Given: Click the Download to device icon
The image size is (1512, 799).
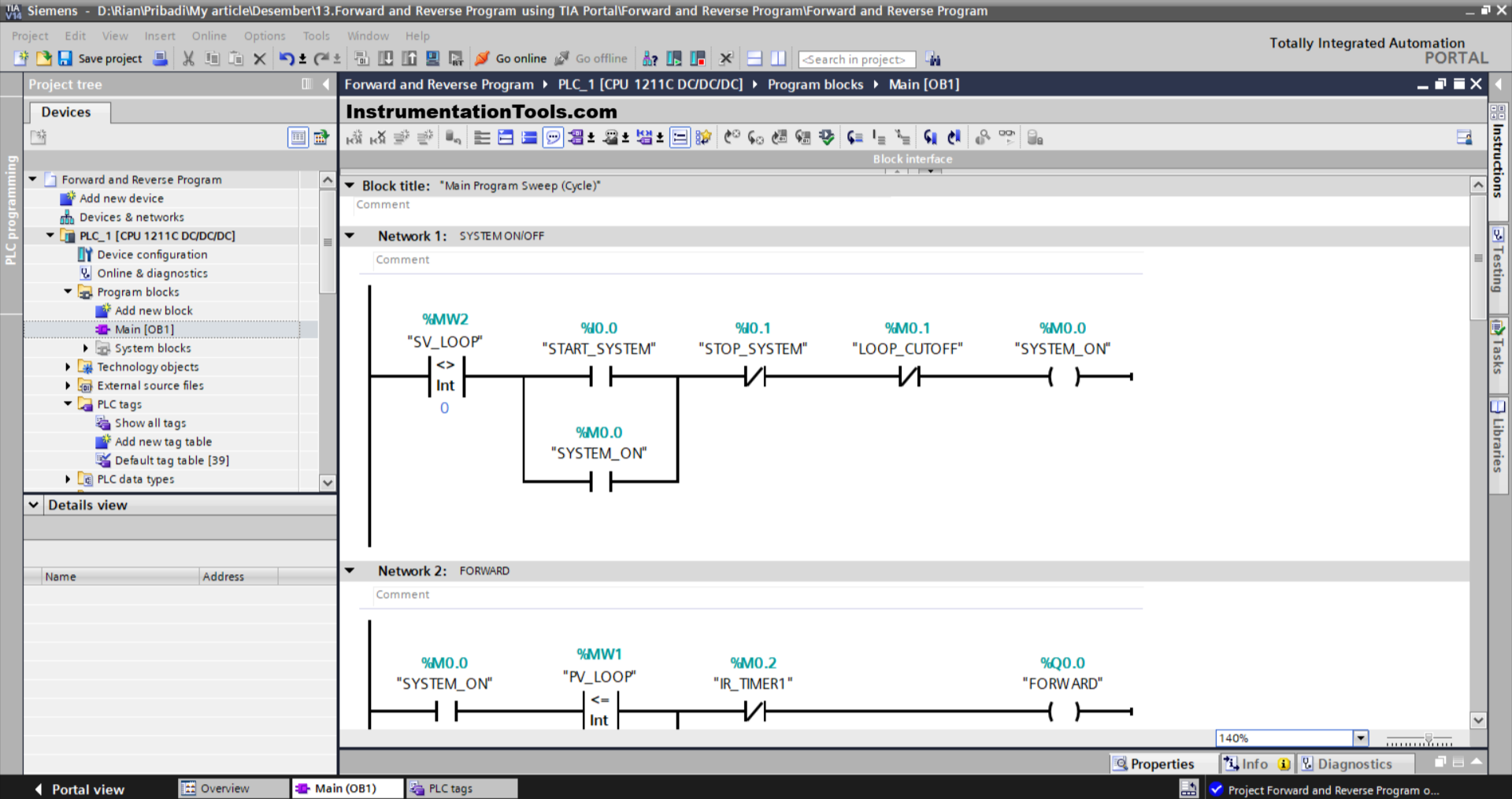Looking at the screenshot, I should (386, 58).
